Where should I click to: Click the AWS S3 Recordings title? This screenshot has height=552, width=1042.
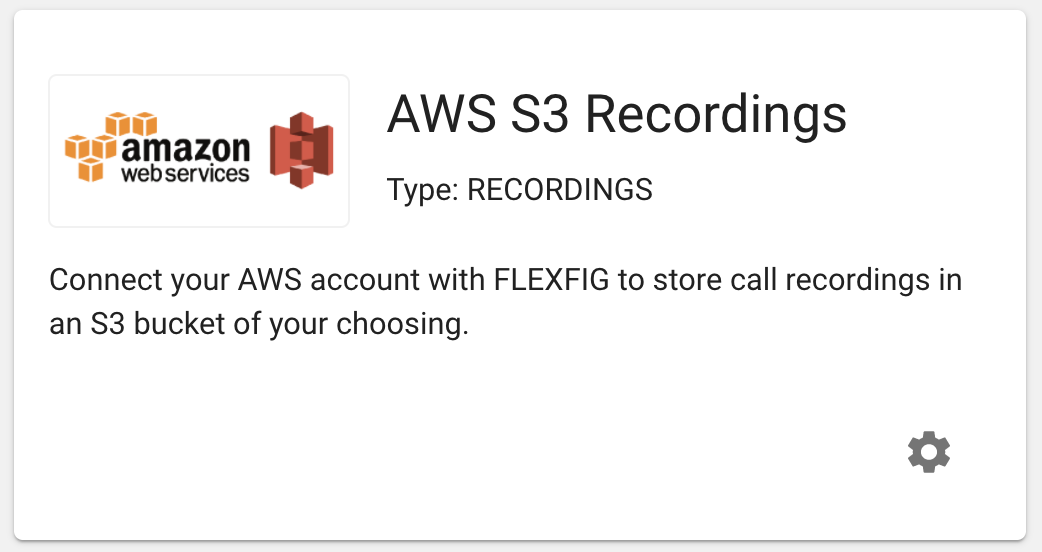pyautogui.click(x=617, y=114)
